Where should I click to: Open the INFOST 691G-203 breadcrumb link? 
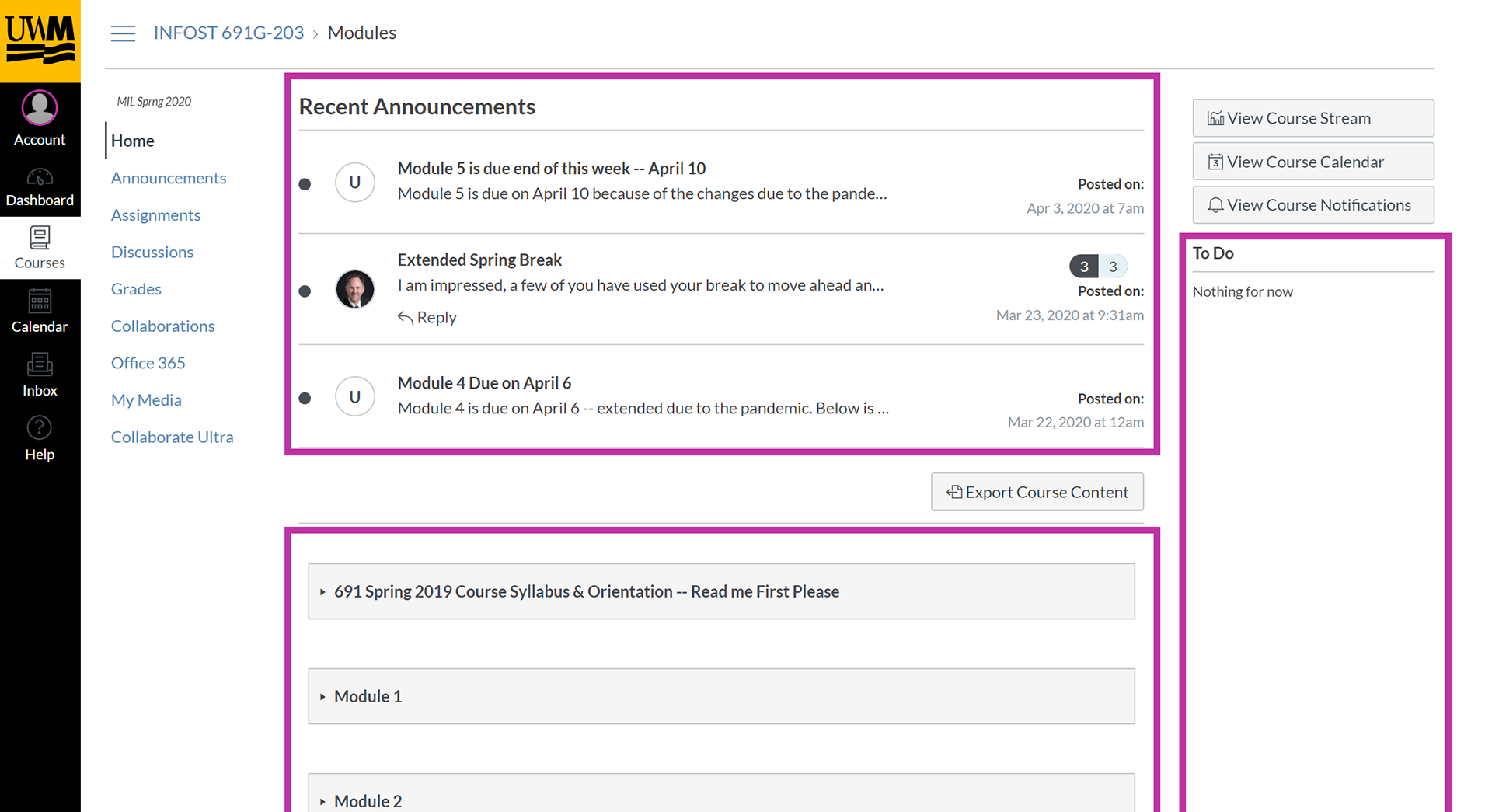(x=228, y=33)
